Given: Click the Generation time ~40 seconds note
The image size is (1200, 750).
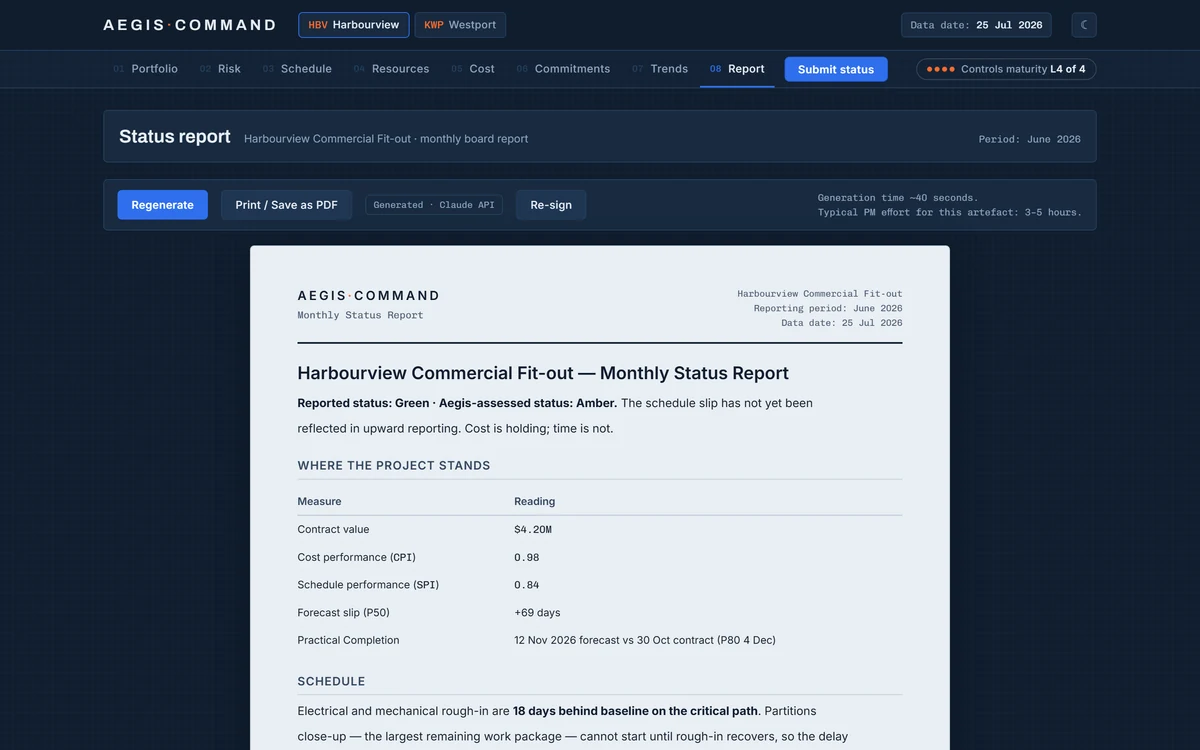Looking at the screenshot, I should 898,198.
